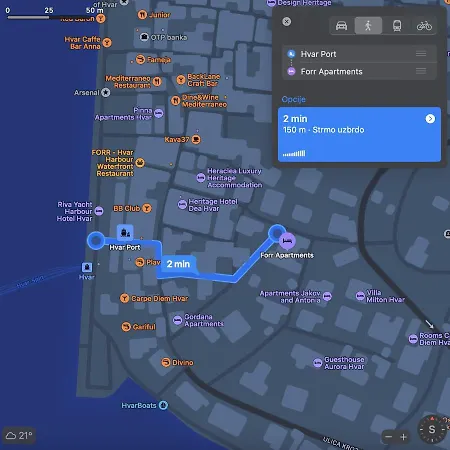Edit the Hvar Port start field
Screen dimensions: 450x450
[x=359, y=54]
